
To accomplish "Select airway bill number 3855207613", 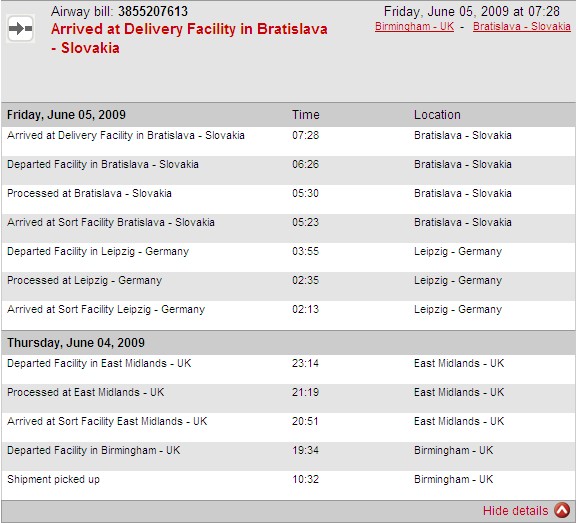I will (153, 11).
